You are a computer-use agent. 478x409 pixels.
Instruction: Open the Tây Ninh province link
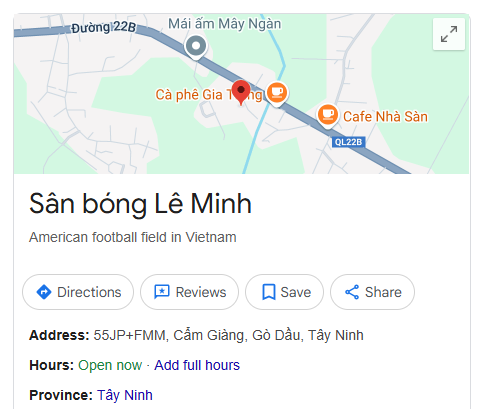pyautogui.click(x=125, y=395)
